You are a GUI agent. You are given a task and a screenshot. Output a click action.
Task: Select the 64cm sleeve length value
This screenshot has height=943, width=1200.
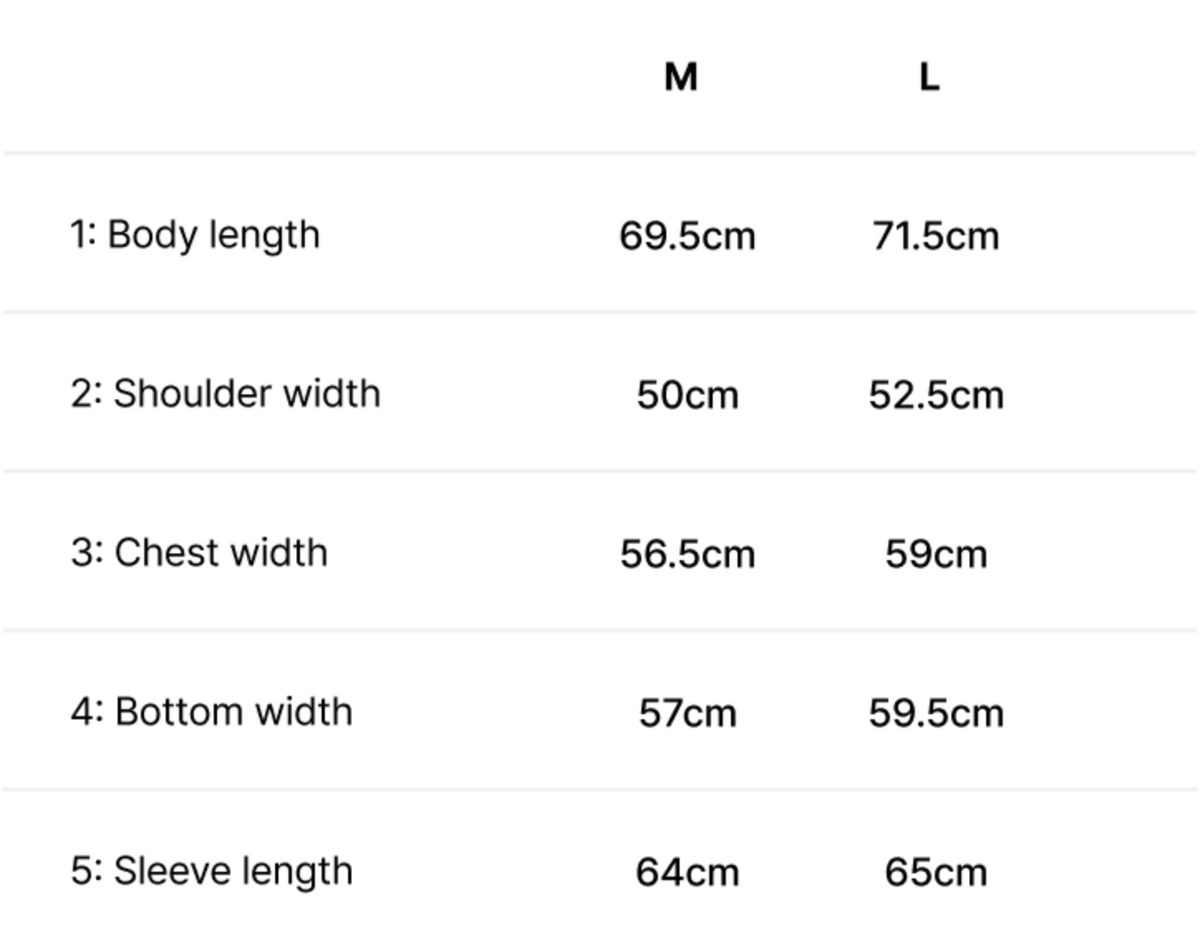click(x=687, y=872)
